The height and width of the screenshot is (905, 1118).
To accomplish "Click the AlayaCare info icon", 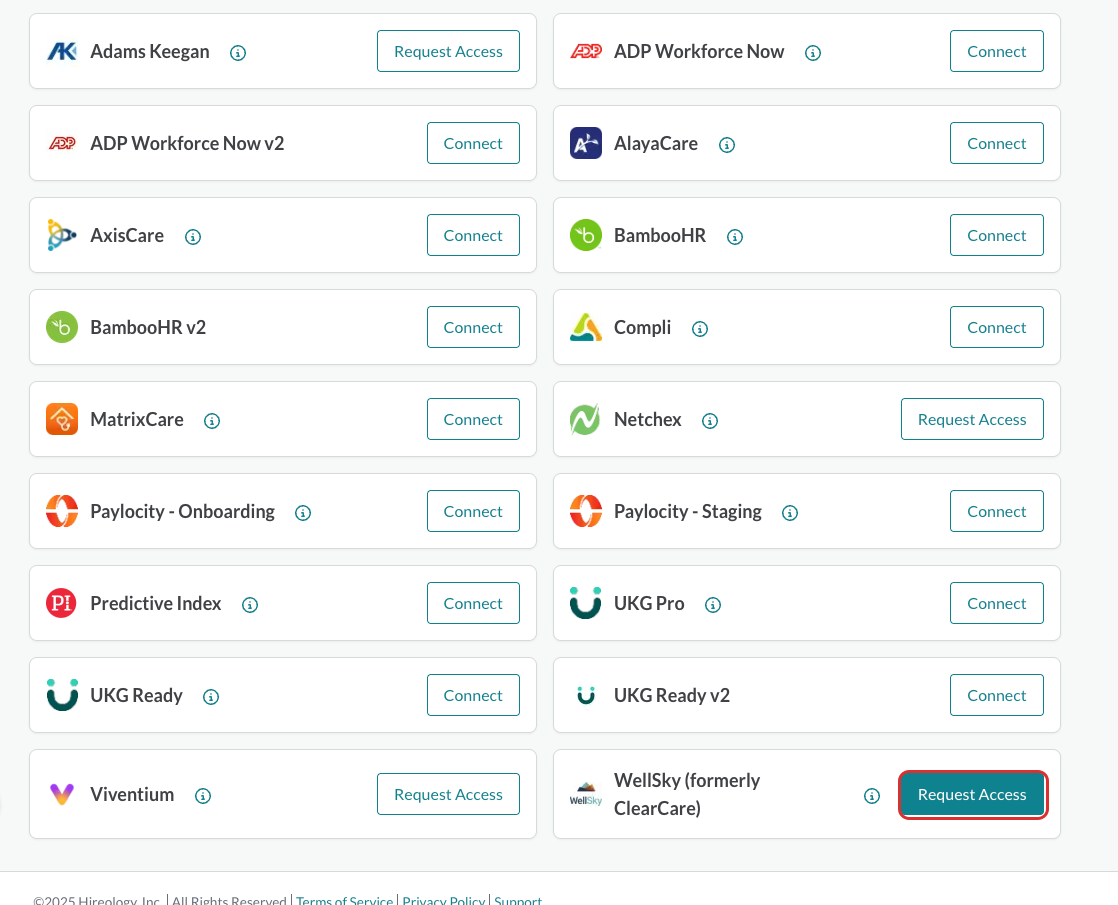I will pos(727,145).
